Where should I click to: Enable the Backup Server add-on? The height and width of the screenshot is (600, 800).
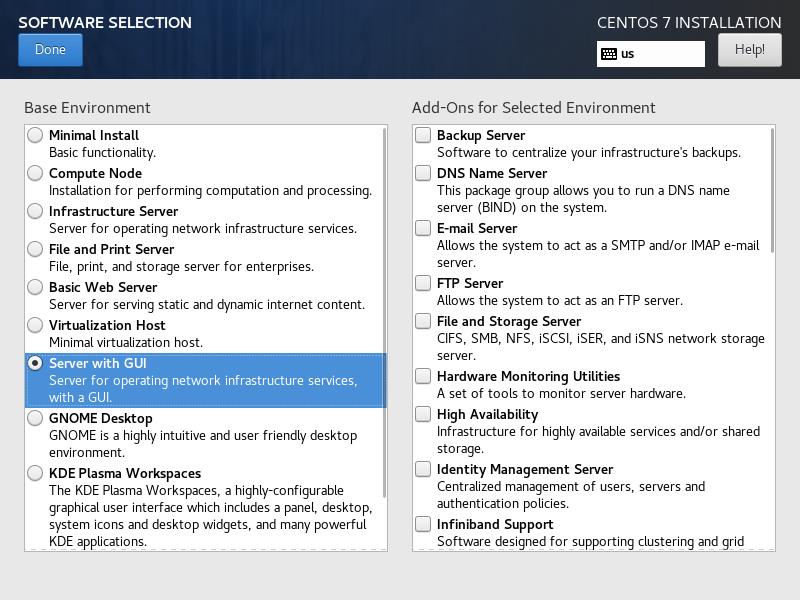[424, 135]
